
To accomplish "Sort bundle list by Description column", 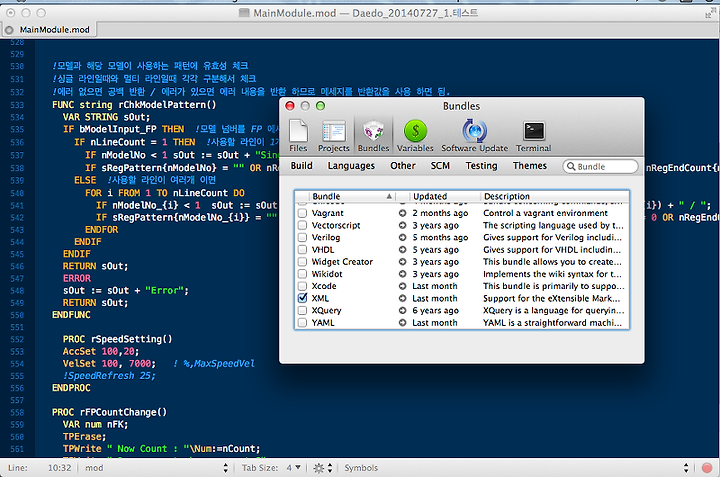I will tap(555, 196).
